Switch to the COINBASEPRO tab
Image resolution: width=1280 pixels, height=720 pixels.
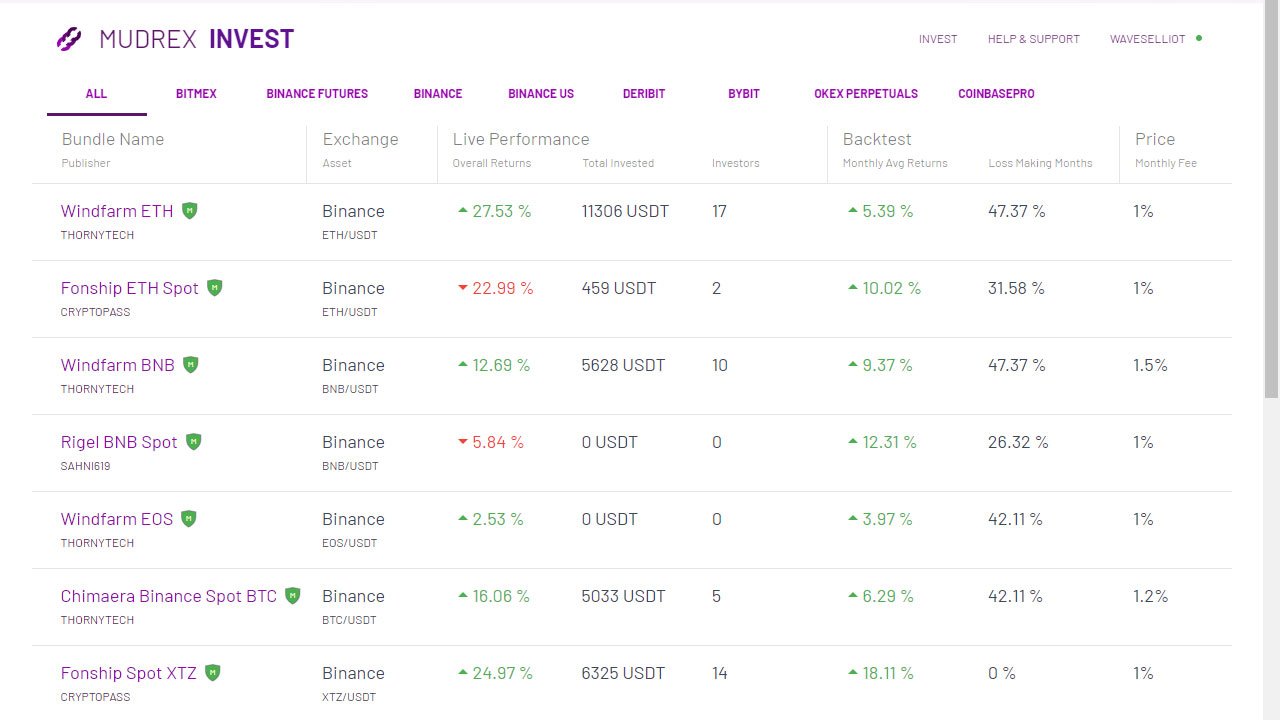tap(996, 94)
